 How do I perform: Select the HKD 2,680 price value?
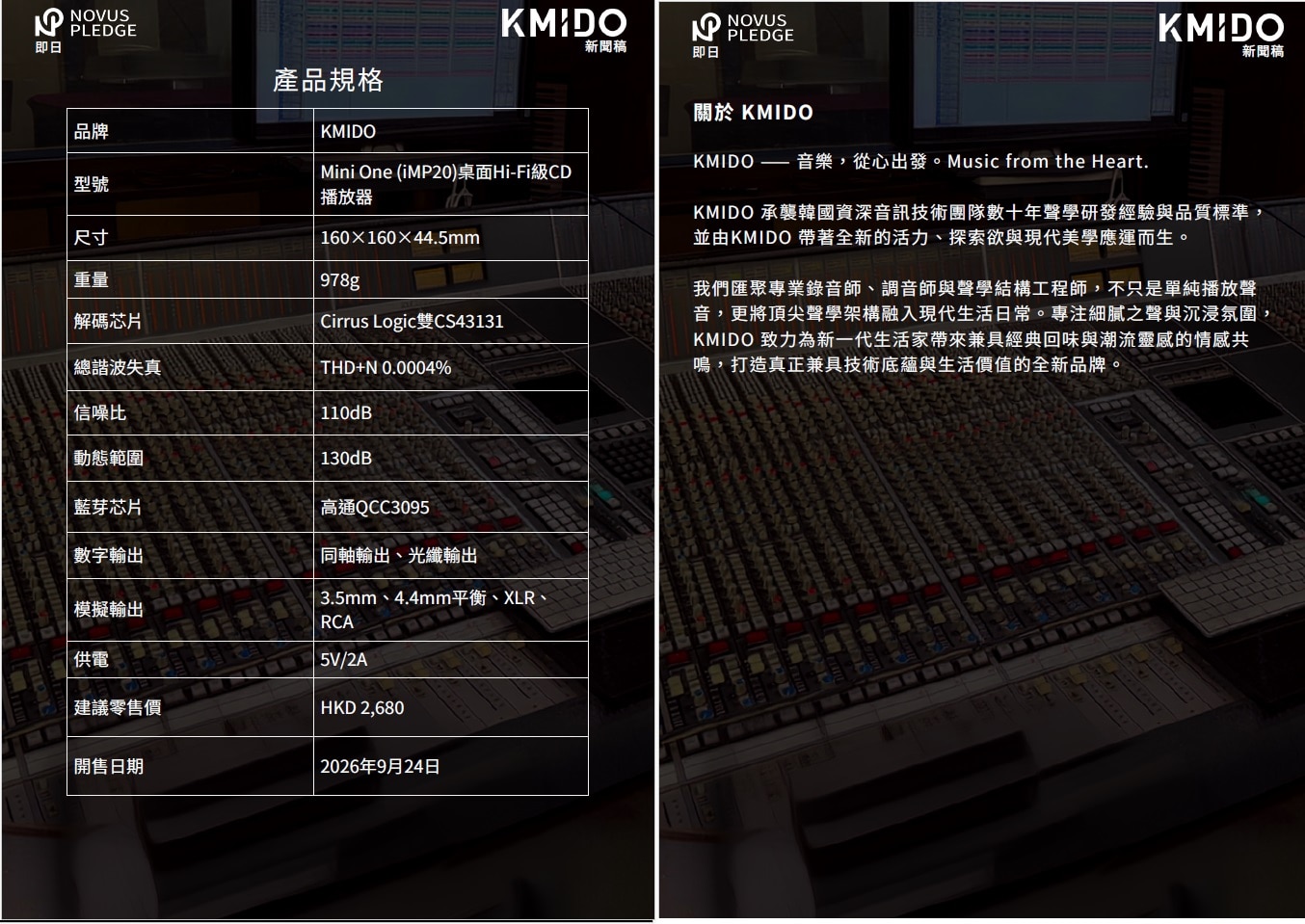[x=362, y=707]
